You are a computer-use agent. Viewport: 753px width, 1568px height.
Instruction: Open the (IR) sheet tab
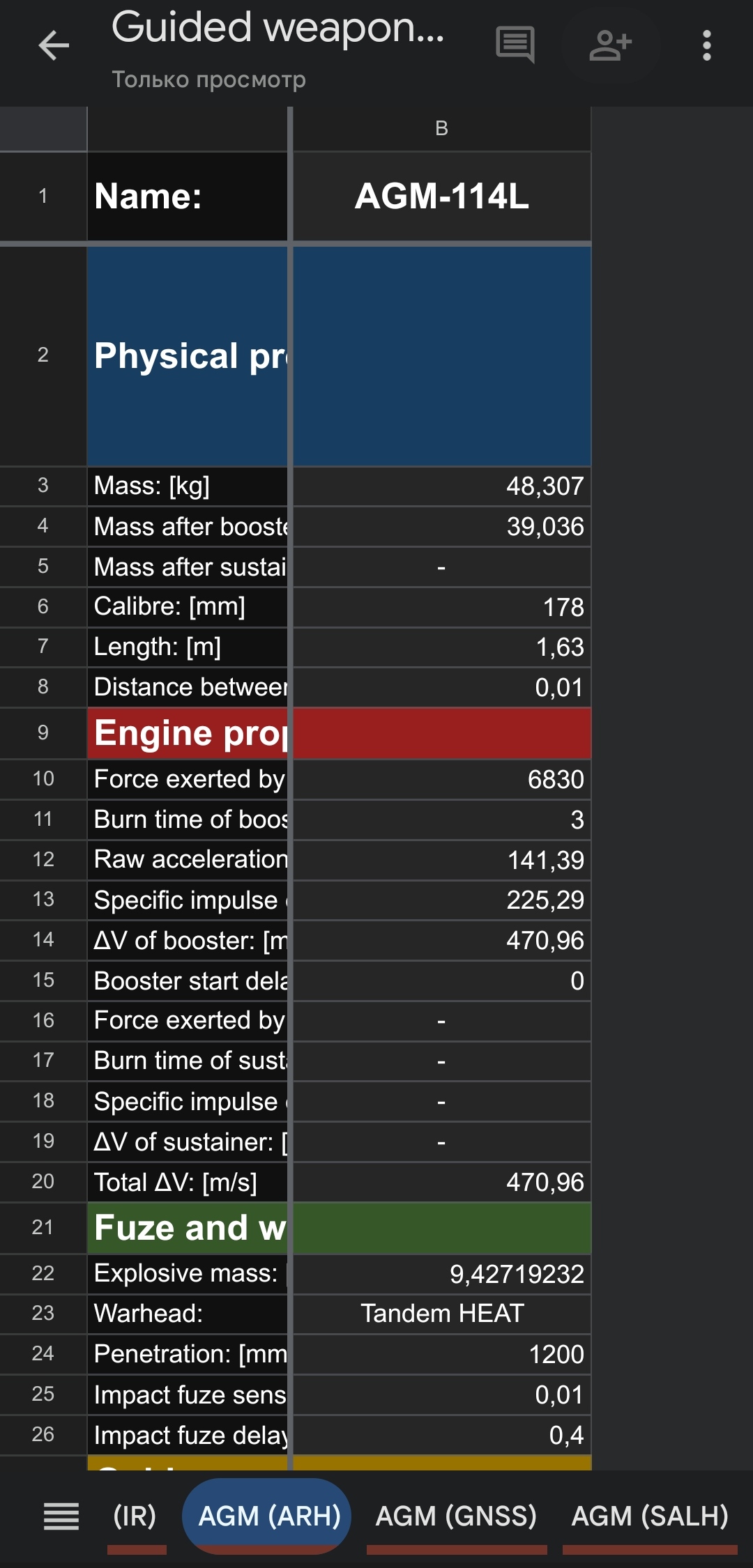coord(135,1516)
